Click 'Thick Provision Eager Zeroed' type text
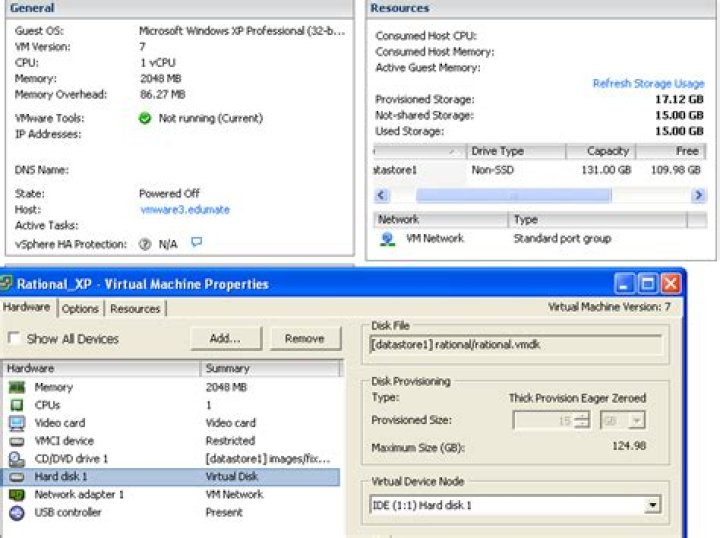 577,398
